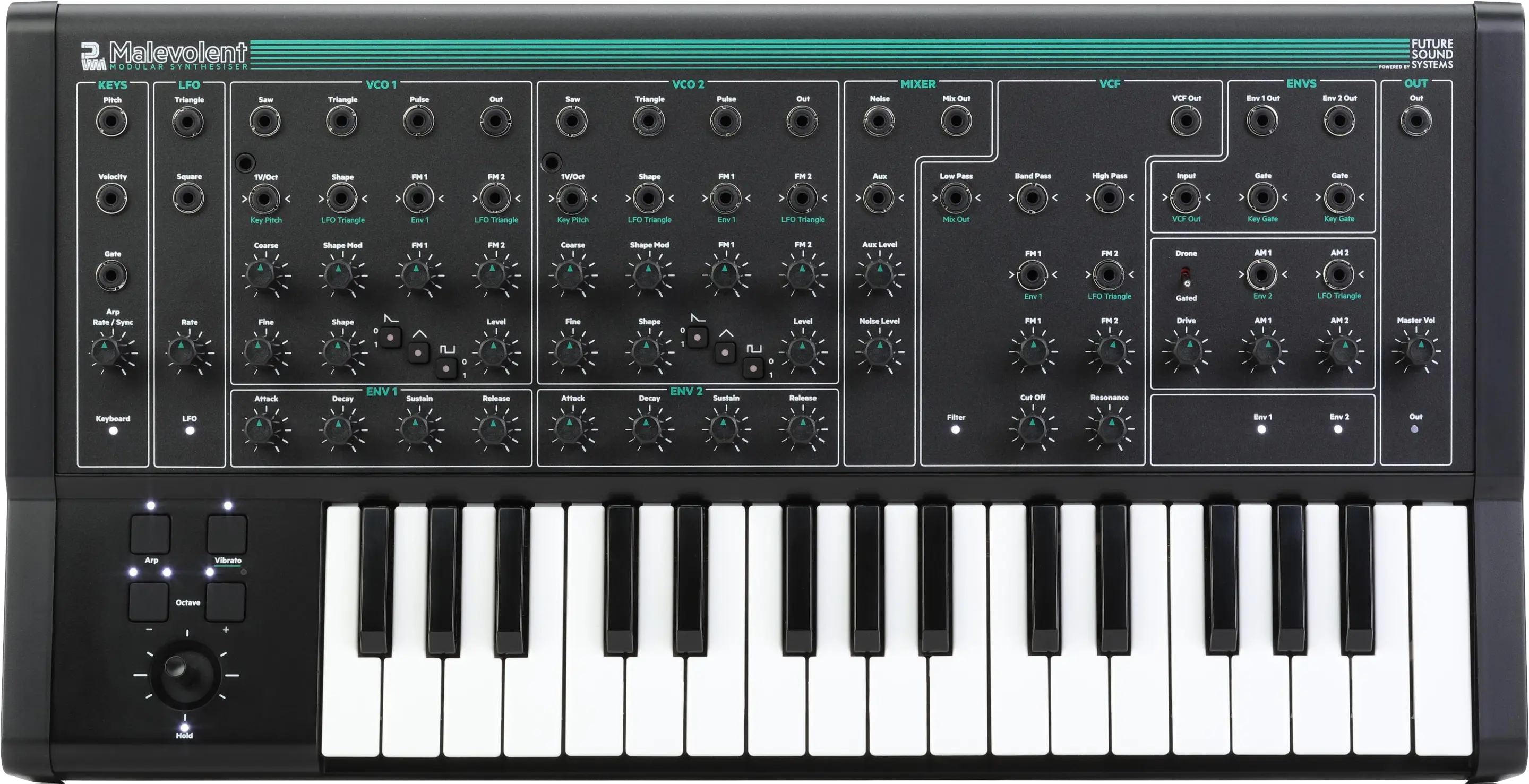
Task: Select the Env 2 Out jack
Action: tap(1339, 120)
